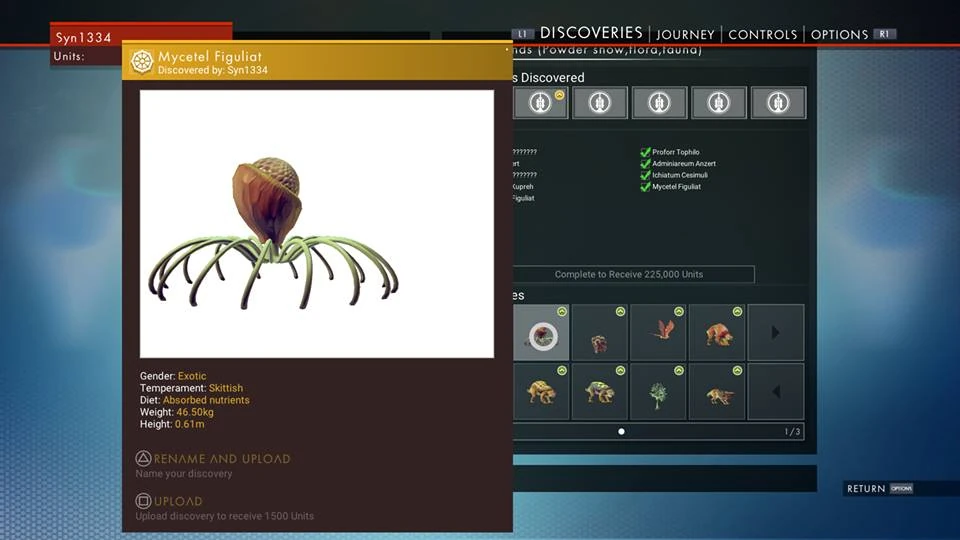The image size is (960, 540).
Task: Click the Syn1334 player name label
Action: 83,37
